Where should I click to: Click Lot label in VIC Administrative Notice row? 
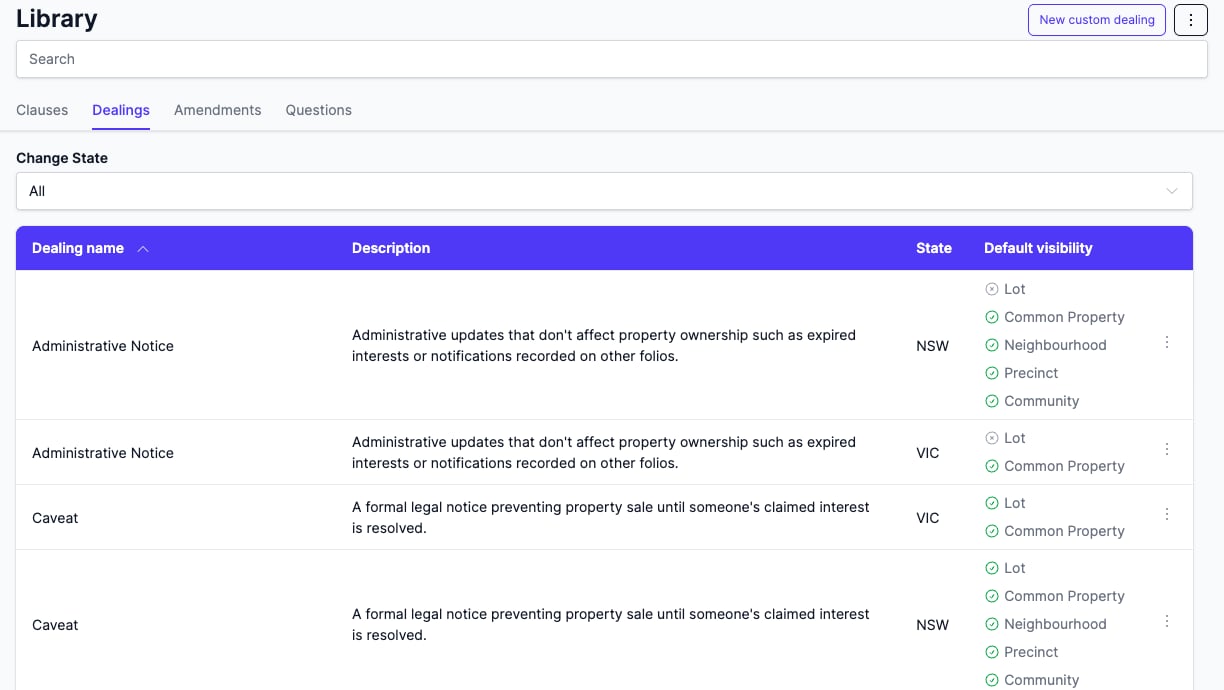(x=1015, y=438)
